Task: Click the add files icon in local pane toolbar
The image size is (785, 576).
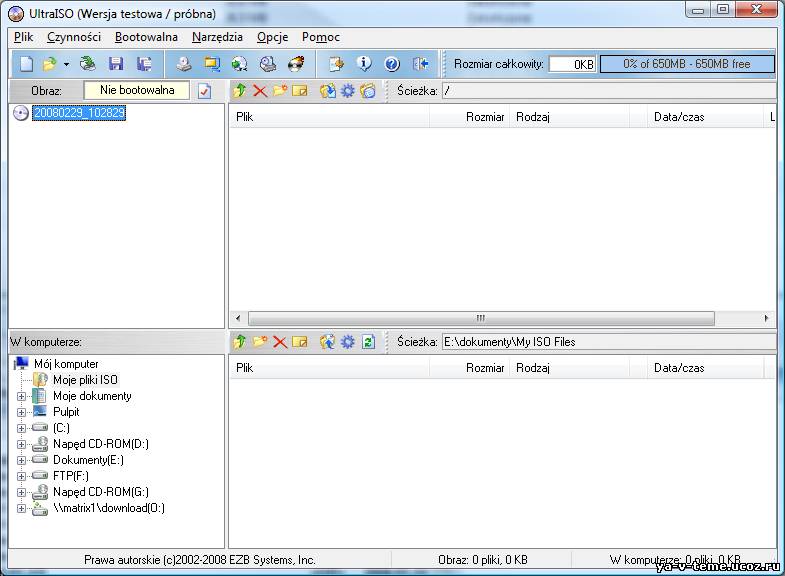Action: pyautogui.click(x=328, y=342)
